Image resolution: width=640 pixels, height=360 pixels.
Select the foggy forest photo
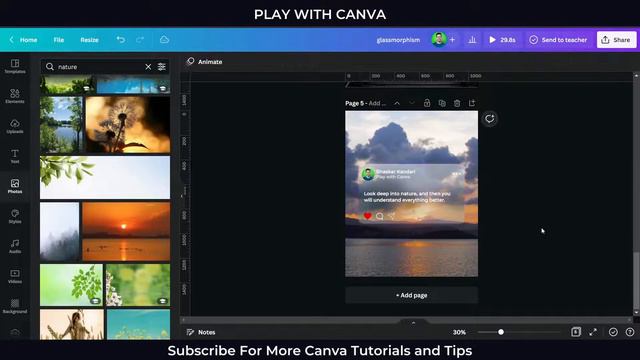click(x=60, y=231)
